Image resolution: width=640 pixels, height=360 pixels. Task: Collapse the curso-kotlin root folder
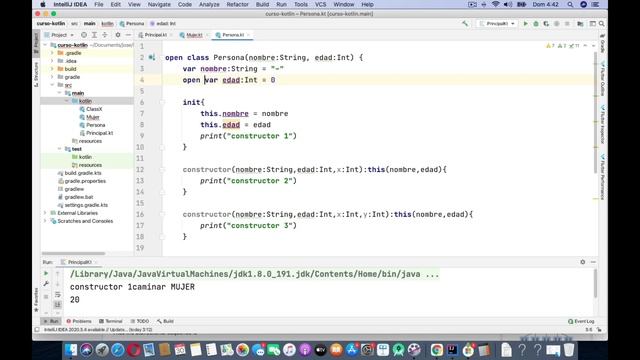[45, 45]
